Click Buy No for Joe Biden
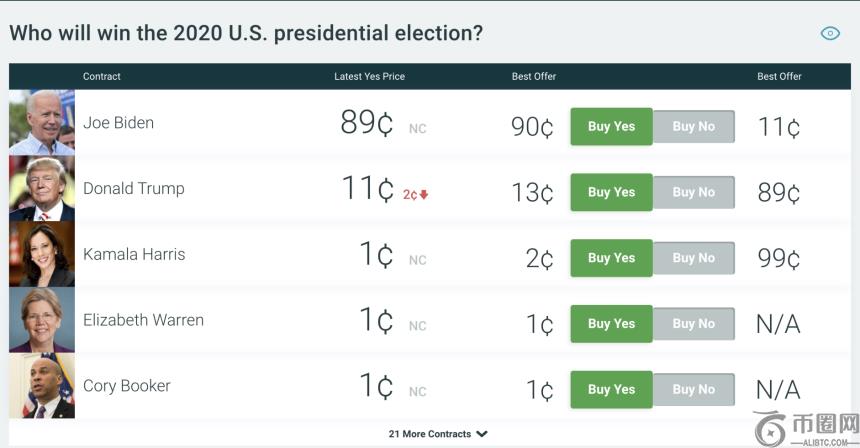 (694, 127)
